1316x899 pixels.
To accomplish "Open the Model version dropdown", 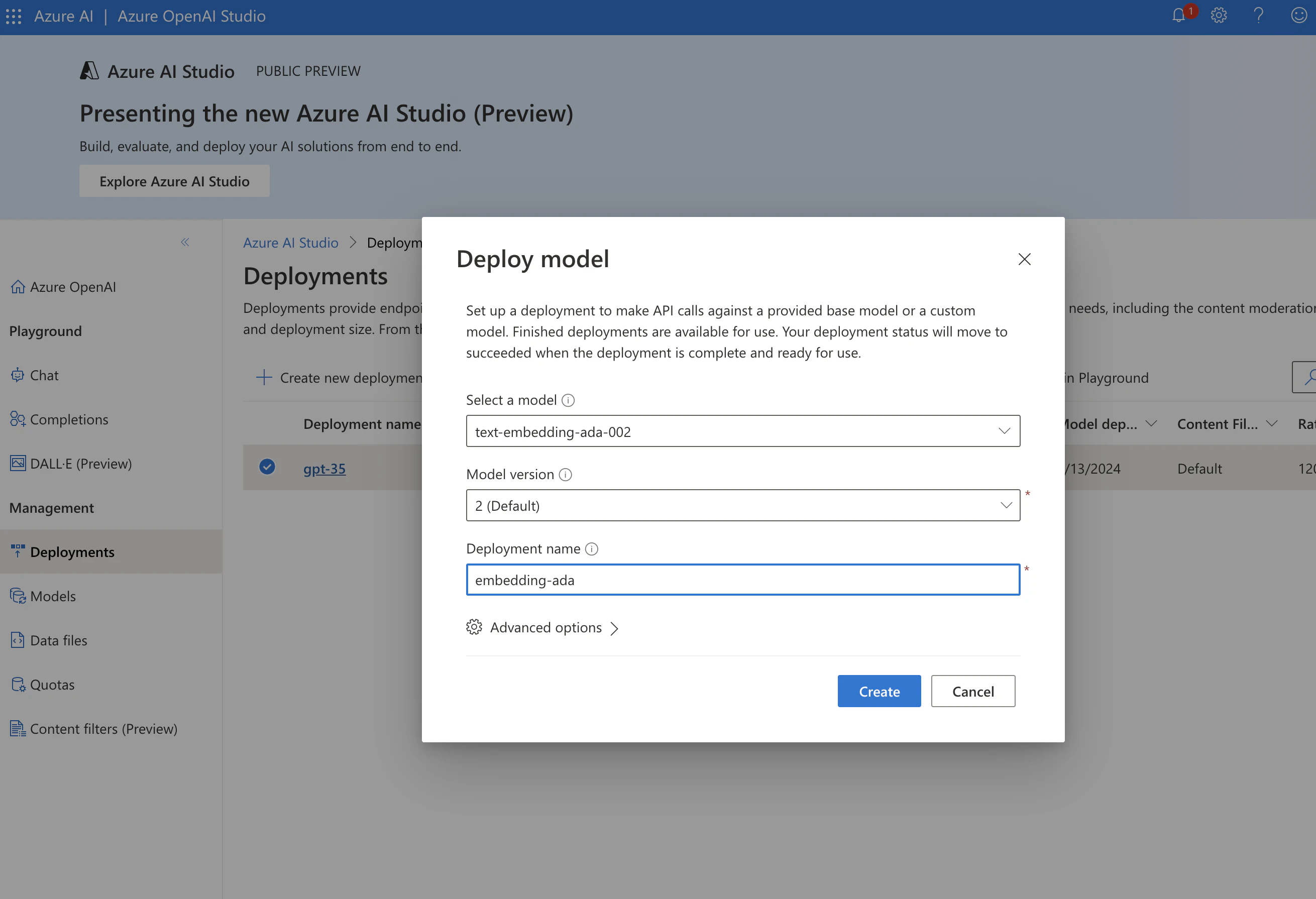I will [743, 506].
